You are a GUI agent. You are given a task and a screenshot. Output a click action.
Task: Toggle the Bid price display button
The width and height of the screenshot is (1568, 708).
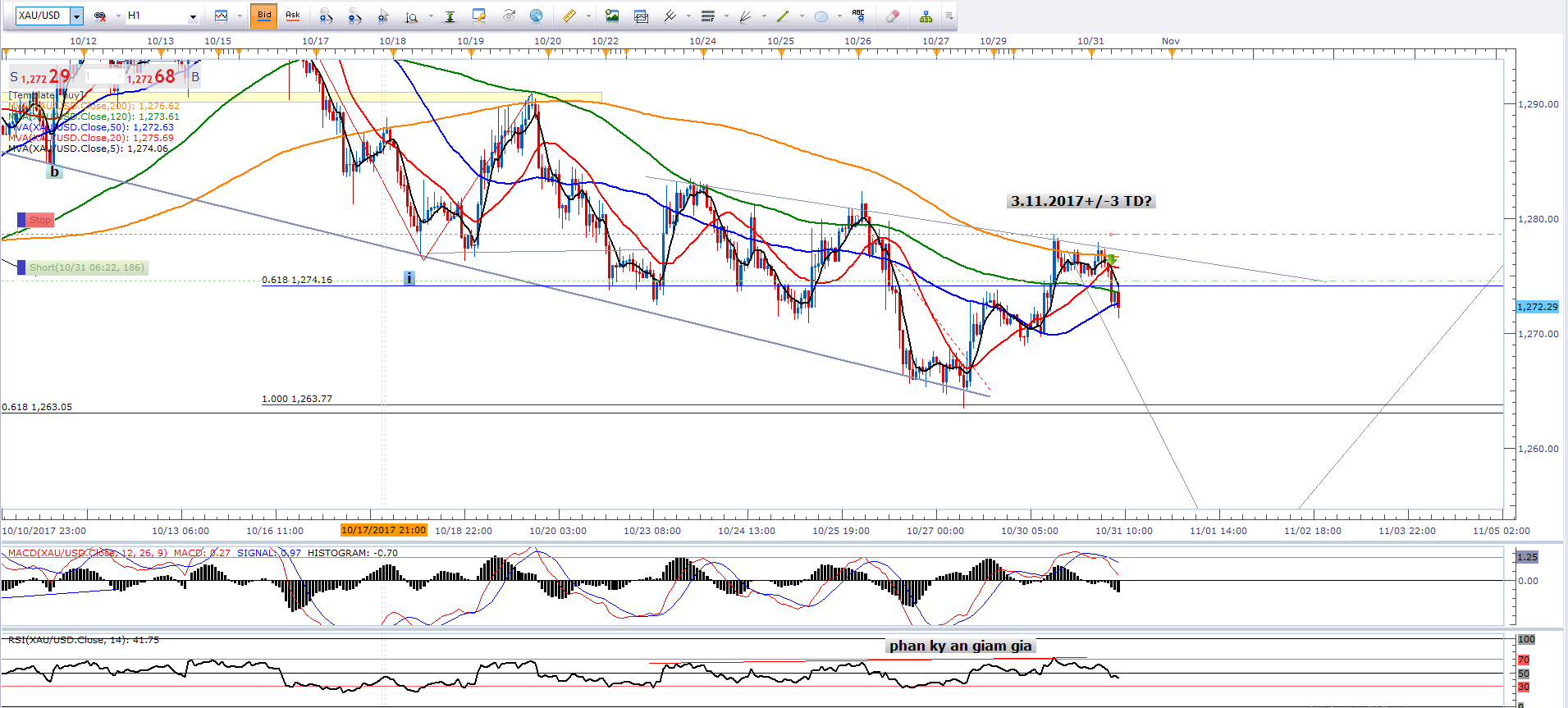click(264, 16)
